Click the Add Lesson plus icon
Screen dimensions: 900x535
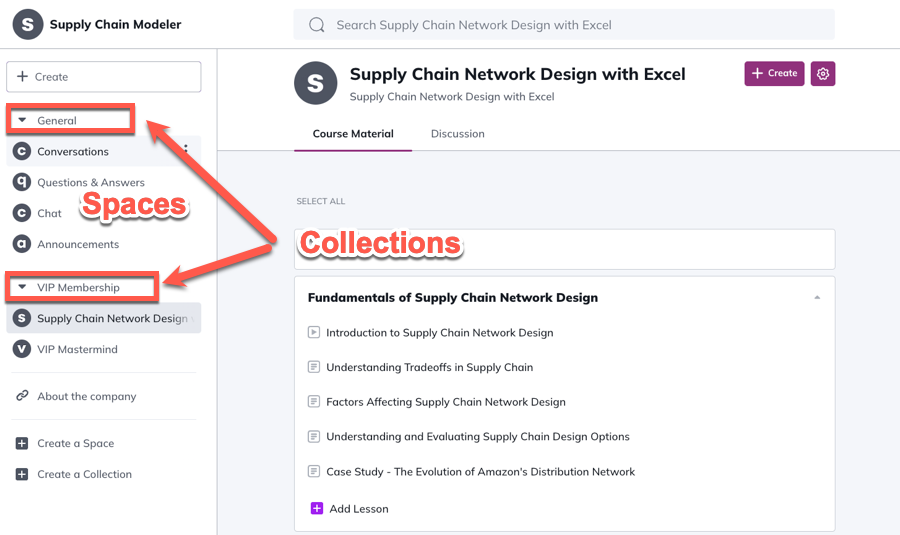click(317, 509)
